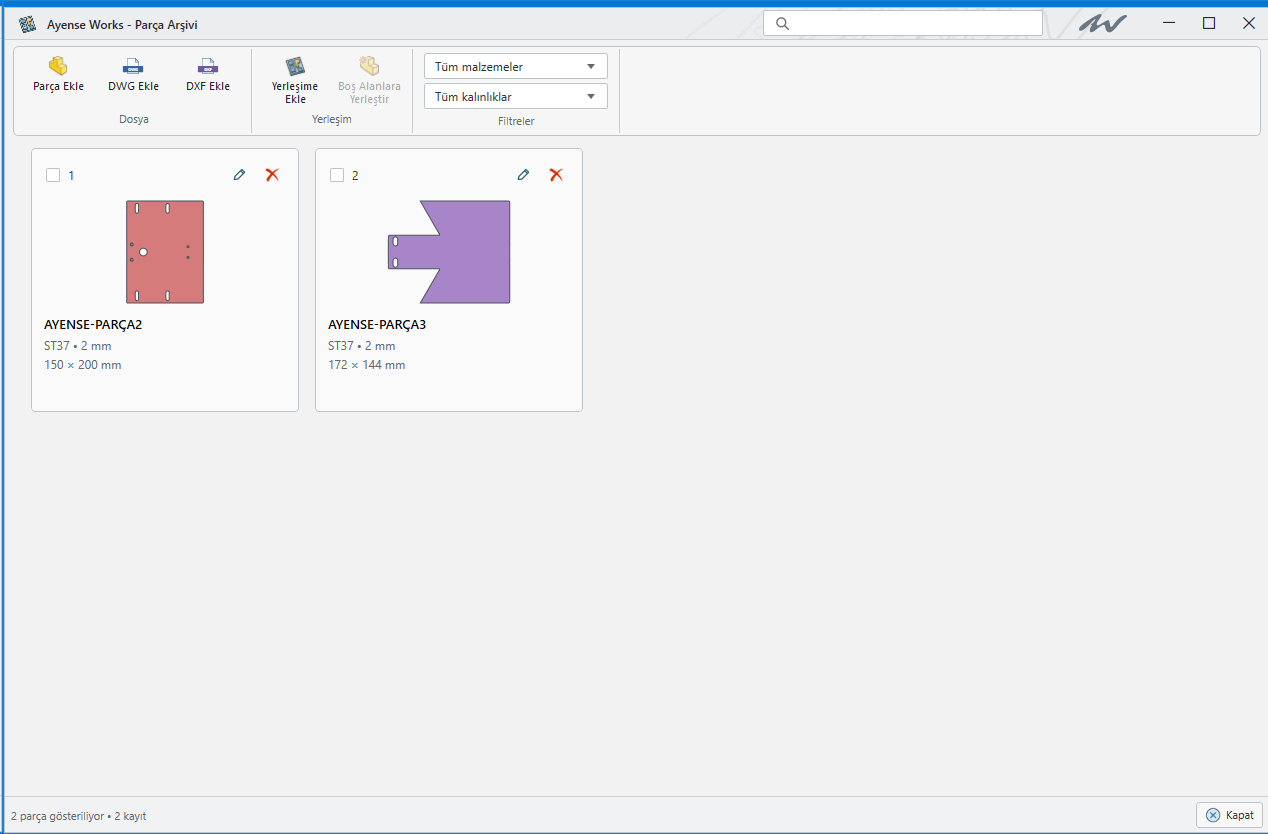Select the red AYENSE-PARÇA2 part thumbnail
The image size is (1268, 834).
pos(165,252)
